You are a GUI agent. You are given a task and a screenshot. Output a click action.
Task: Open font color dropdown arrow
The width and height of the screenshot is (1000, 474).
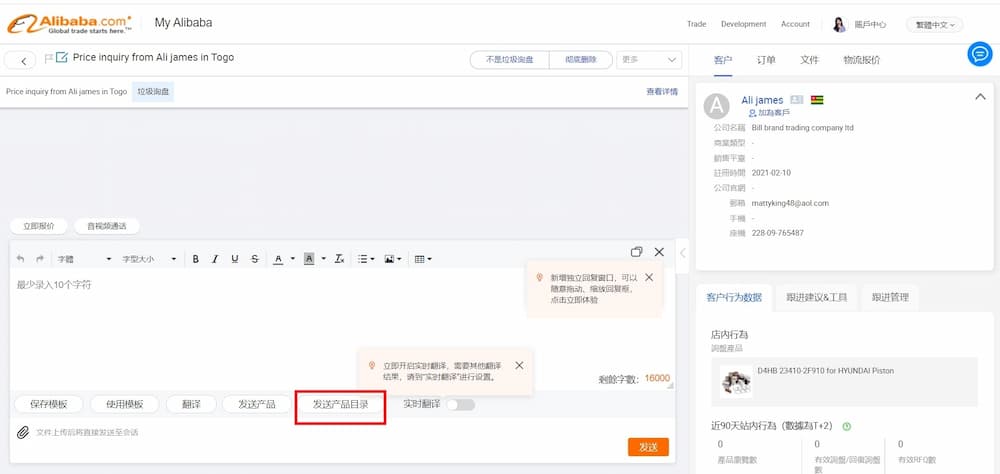click(293, 259)
